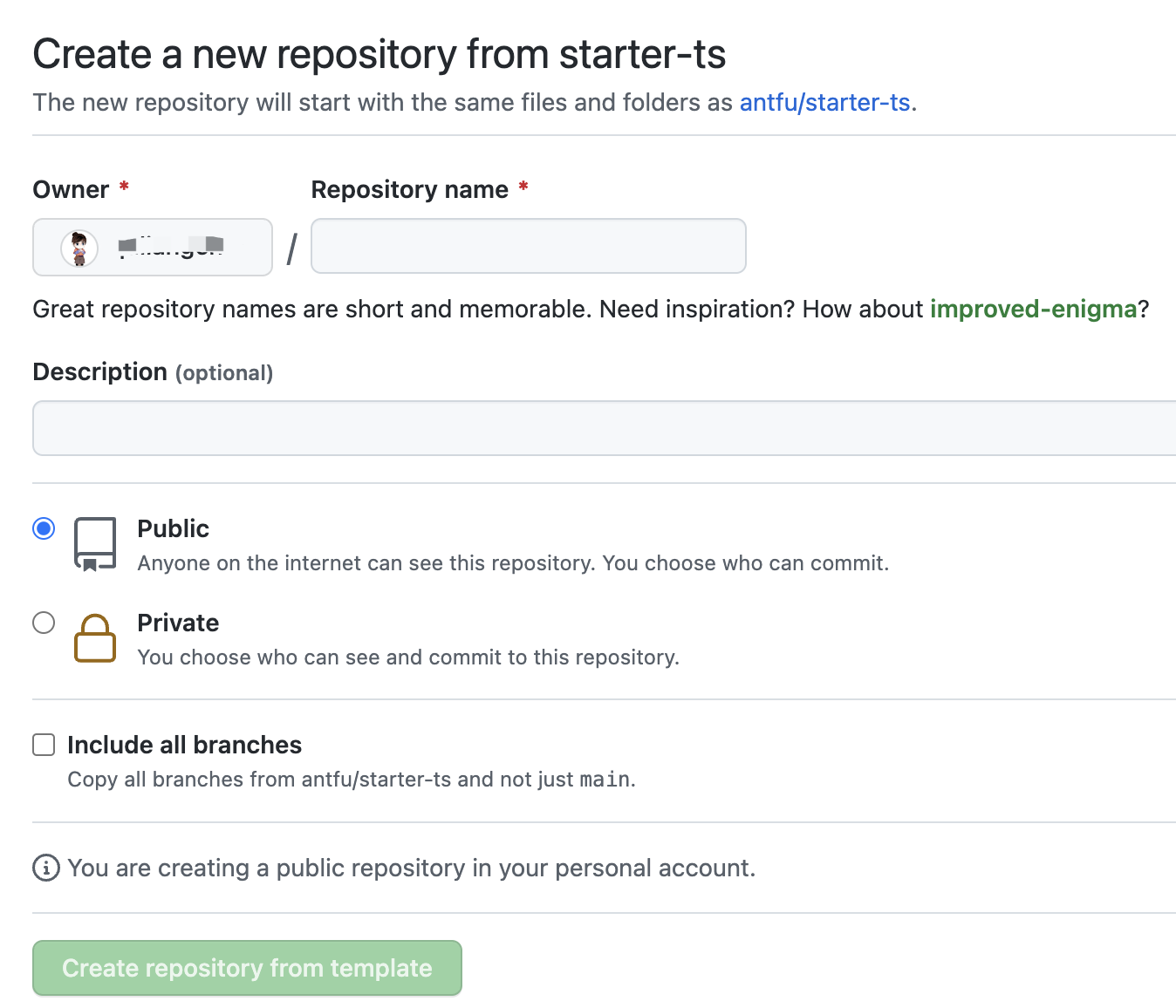Select the Public visibility radio button
This screenshot has height=1008, width=1176.
[x=44, y=528]
